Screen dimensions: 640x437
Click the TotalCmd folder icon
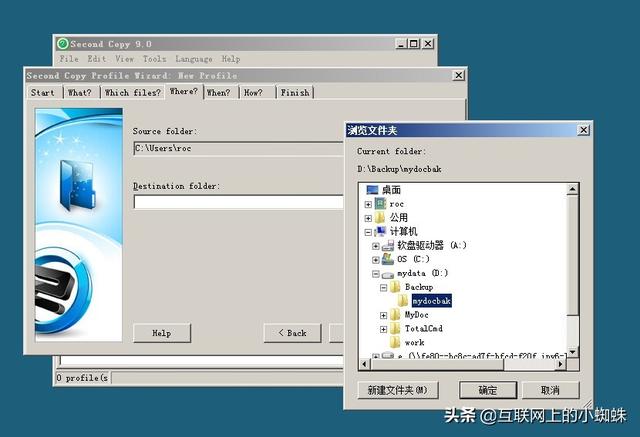(395, 328)
